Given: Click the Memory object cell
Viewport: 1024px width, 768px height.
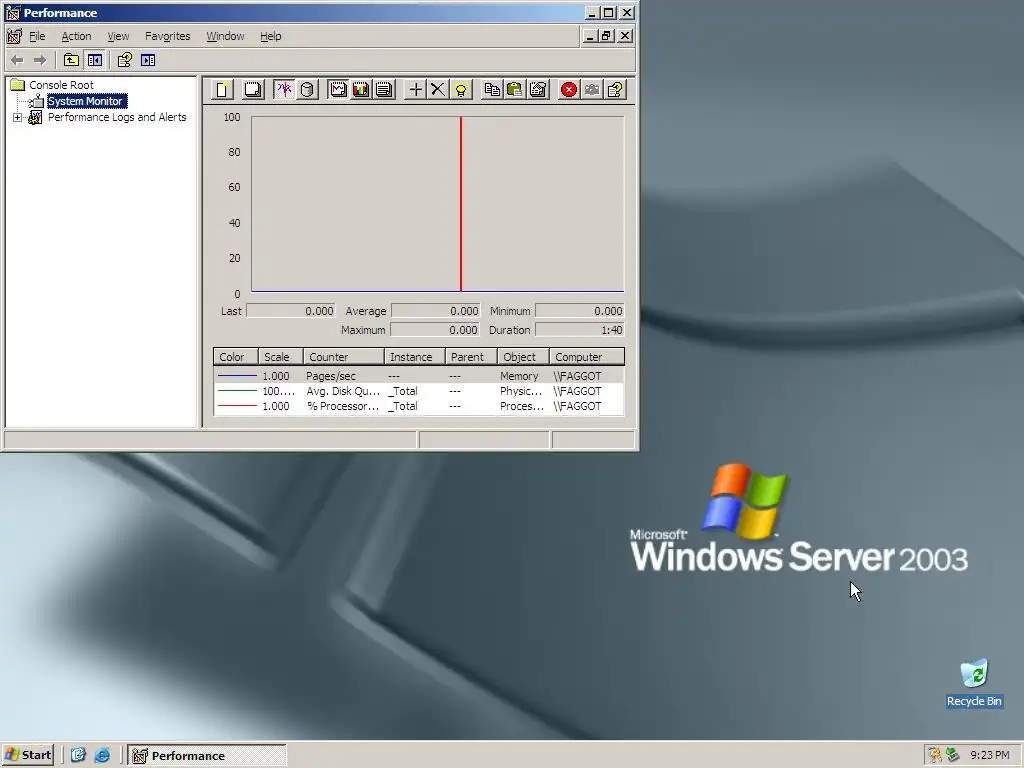Looking at the screenshot, I should tap(519, 376).
